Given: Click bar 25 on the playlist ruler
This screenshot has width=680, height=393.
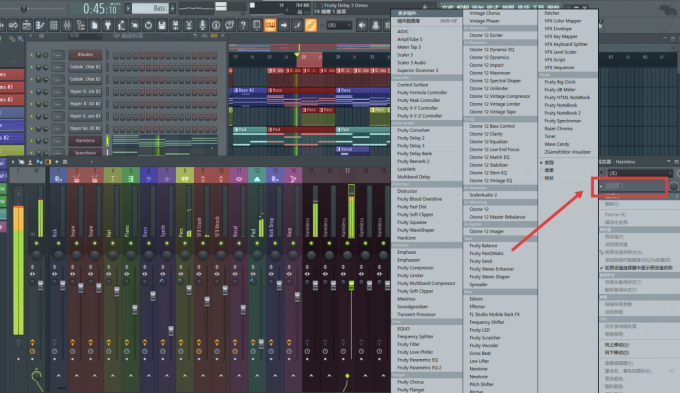Looking at the screenshot, I should [x=304, y=57].
